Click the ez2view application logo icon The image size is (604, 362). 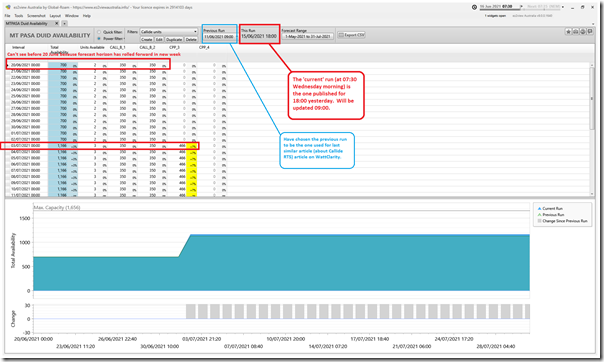pyautogui.click(x=8, y=7)
